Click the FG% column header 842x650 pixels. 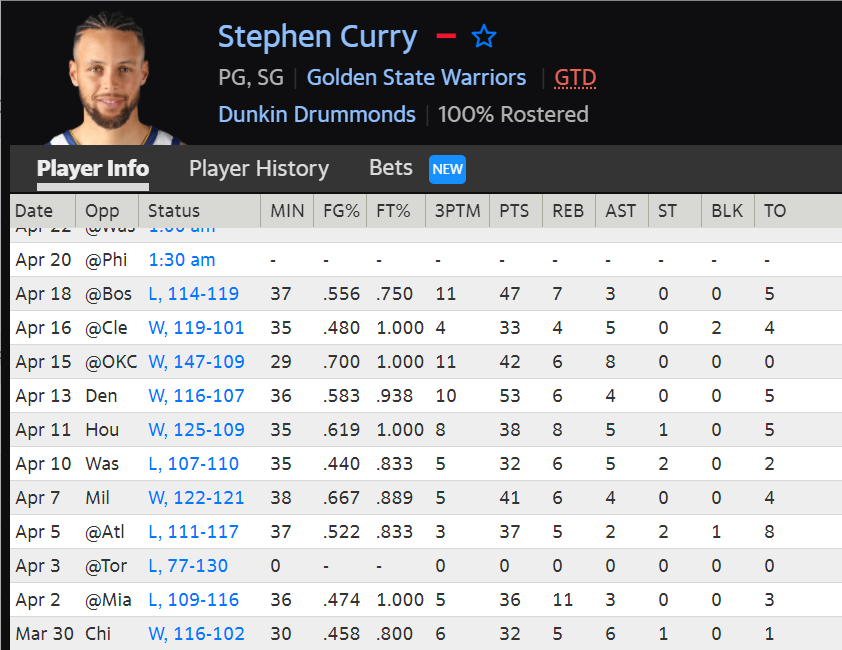coord(339,211)
